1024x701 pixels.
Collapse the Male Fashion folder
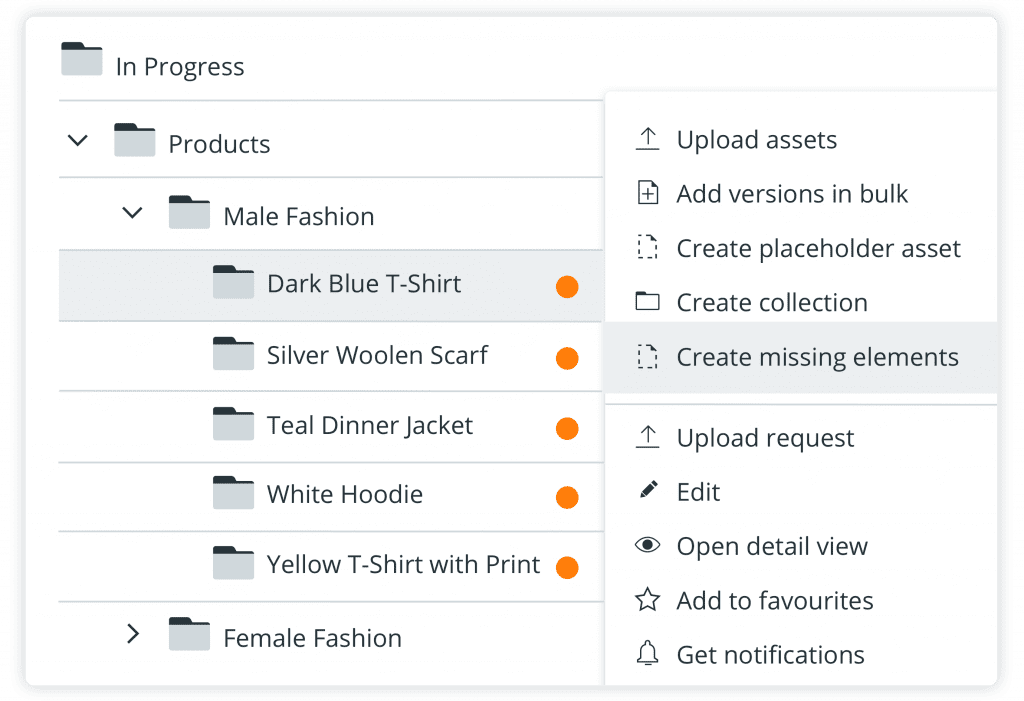pos(132,213)
